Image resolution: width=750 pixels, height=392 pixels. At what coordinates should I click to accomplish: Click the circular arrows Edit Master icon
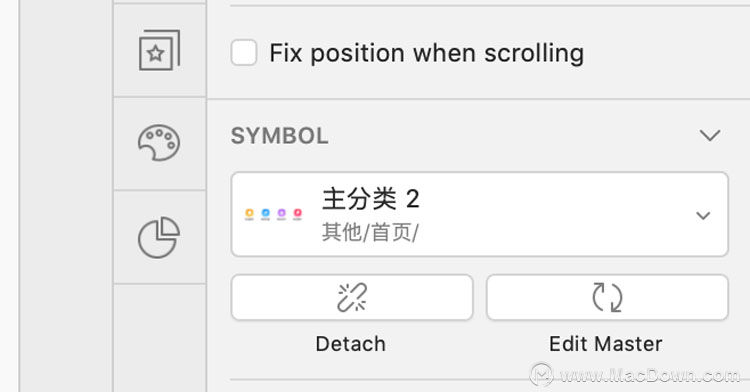point(607,297)
